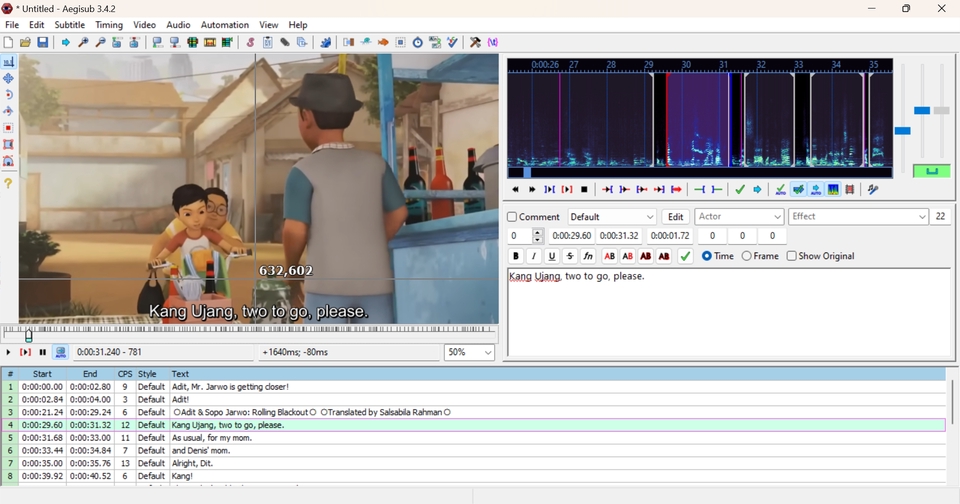
Task: Open the 50% video zoom dropdown
Action: pyautogui.click(x=469, y=352)
